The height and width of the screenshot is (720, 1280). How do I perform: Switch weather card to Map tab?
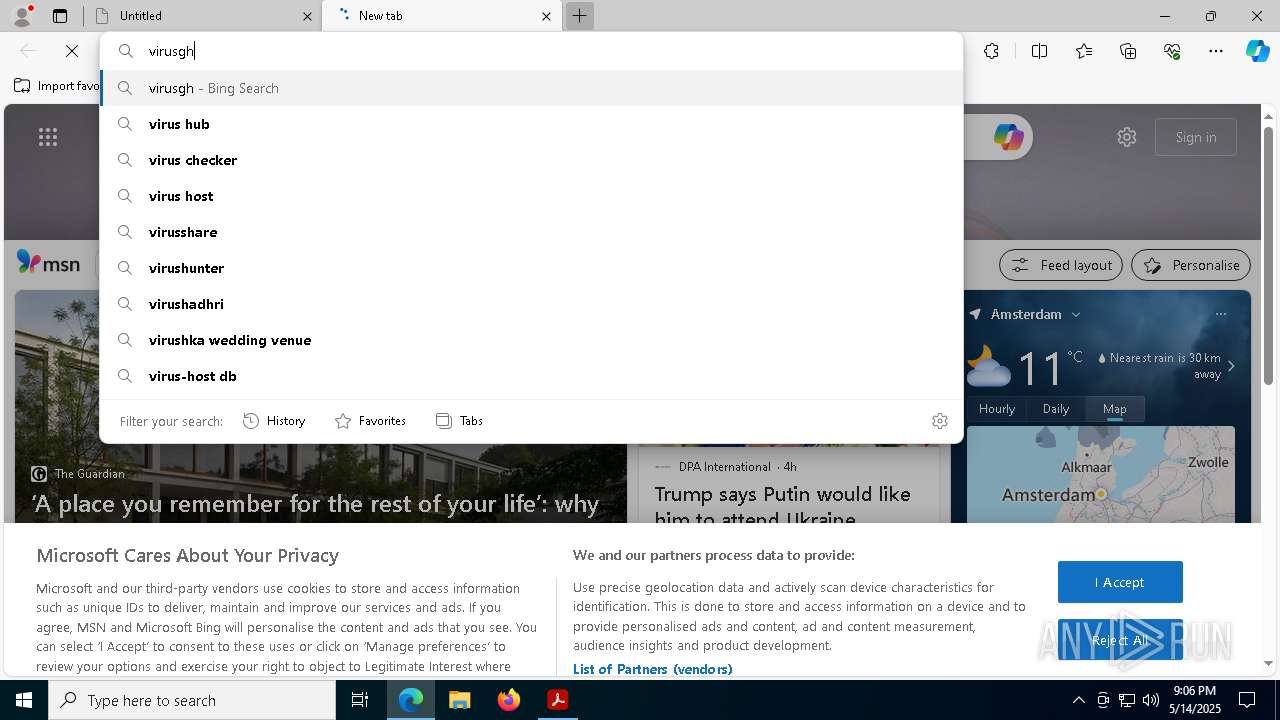coord(1114,408)
